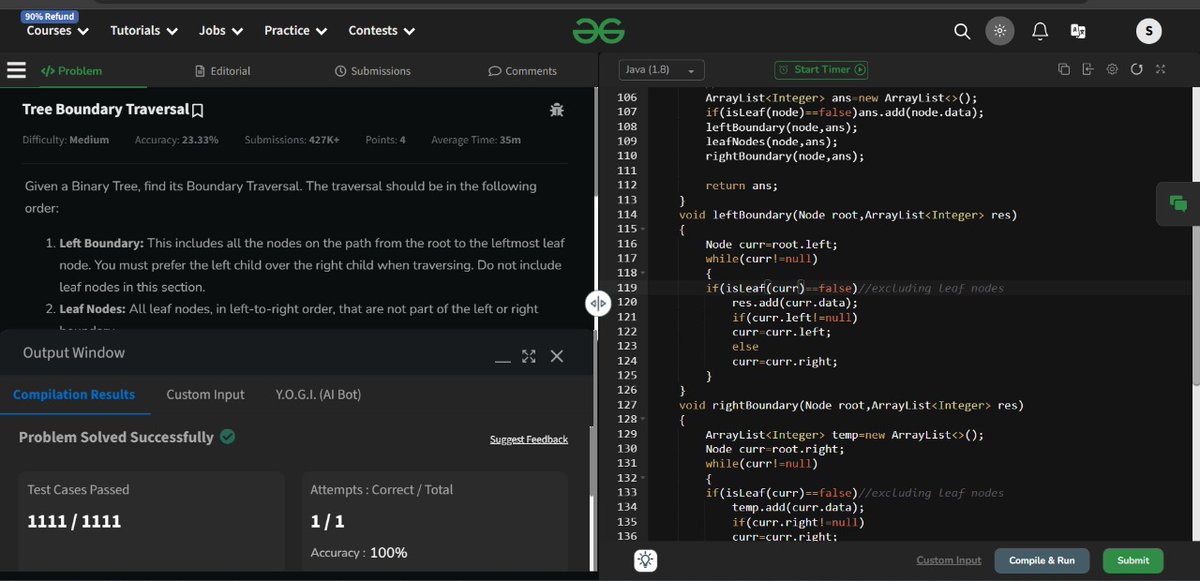Collapse the code fold at line 132
Image resolution: width=1200 pixels, height=581 pixels.
pyautogui.click(x=643, y=479)
